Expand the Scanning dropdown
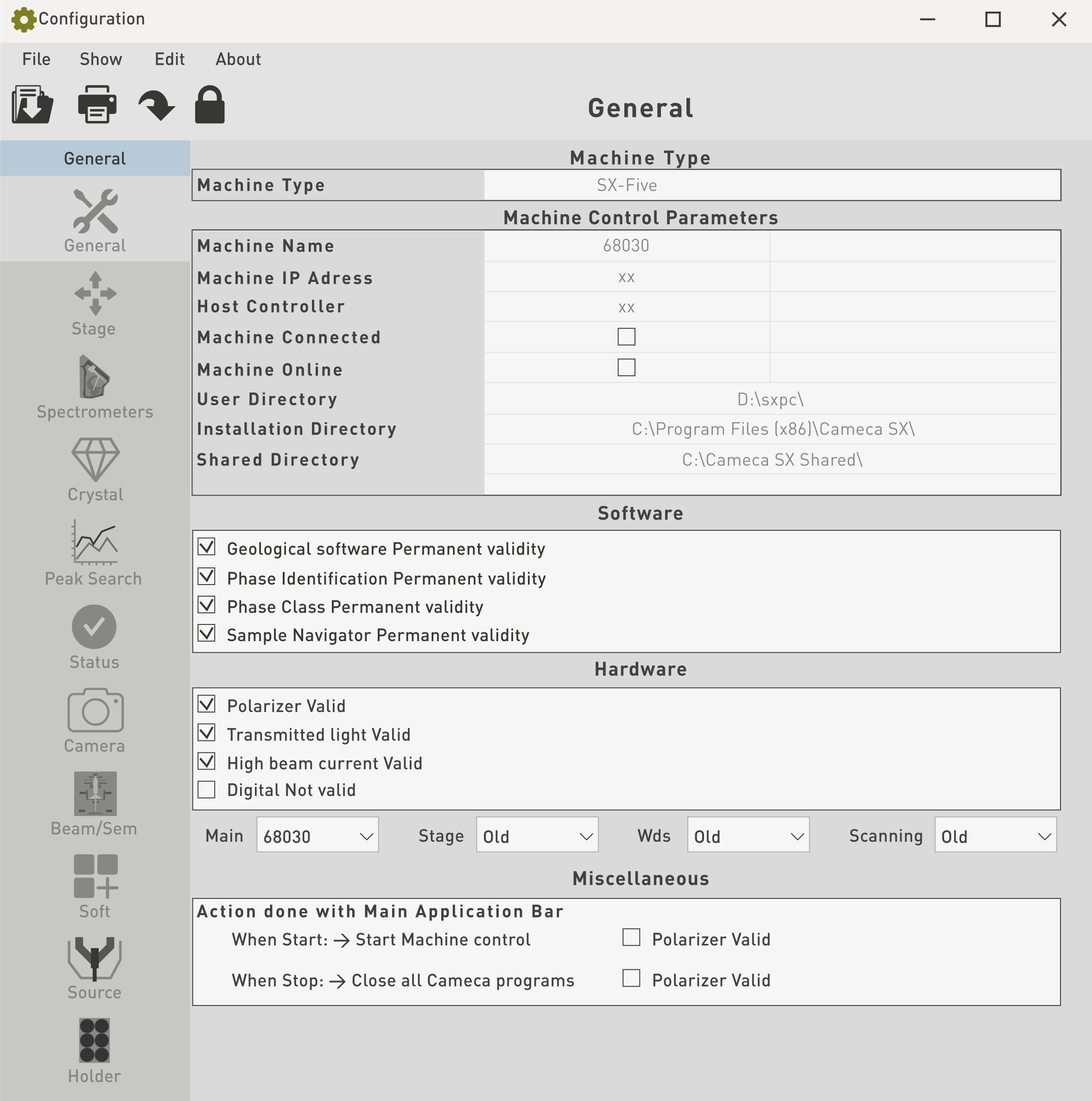1092x1101 pixels. point(995,835)
